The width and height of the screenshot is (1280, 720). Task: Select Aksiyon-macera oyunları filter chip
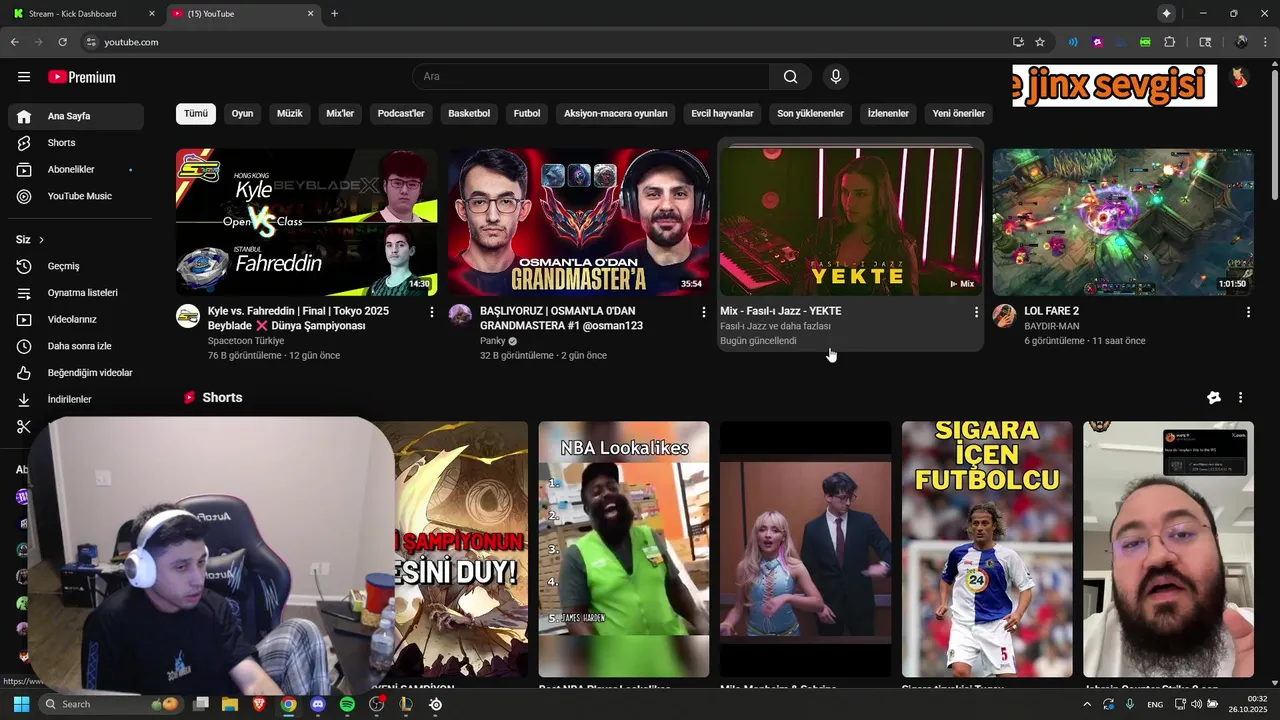(616, 114)
